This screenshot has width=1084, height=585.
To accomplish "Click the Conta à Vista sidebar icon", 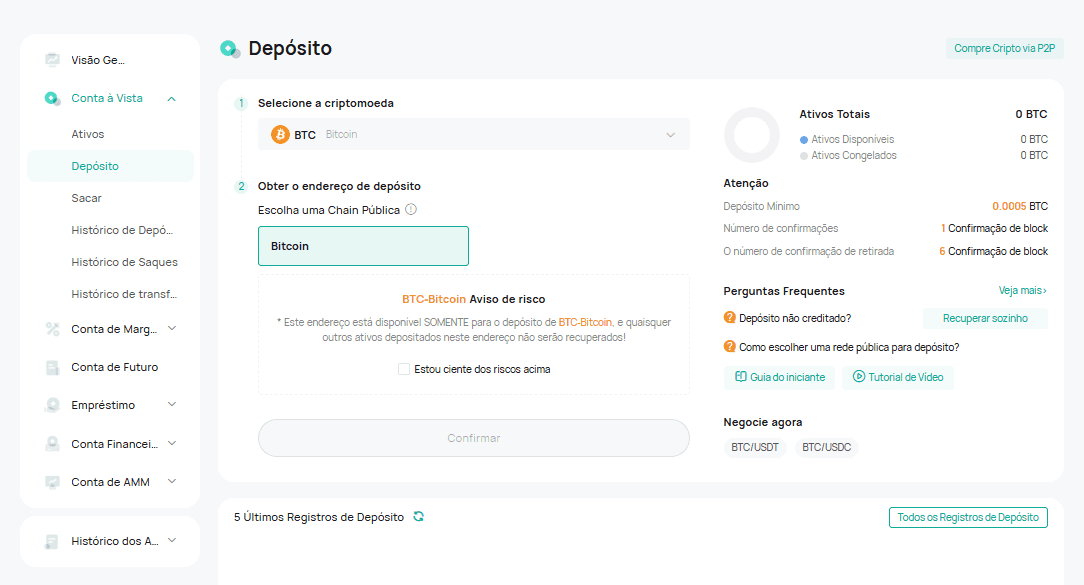I will pos(53,98).
